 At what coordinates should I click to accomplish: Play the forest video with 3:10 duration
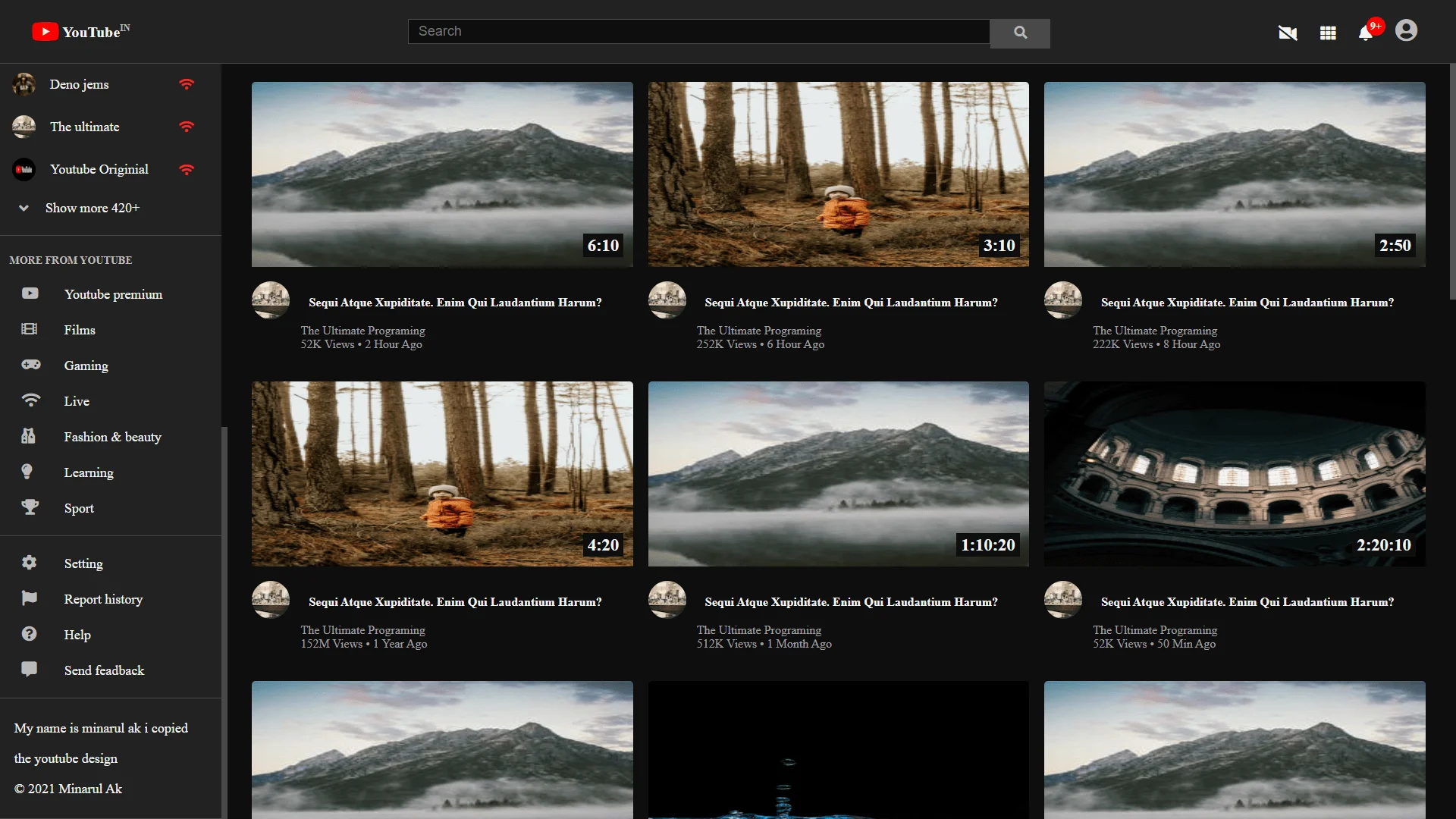coord(839,174)
